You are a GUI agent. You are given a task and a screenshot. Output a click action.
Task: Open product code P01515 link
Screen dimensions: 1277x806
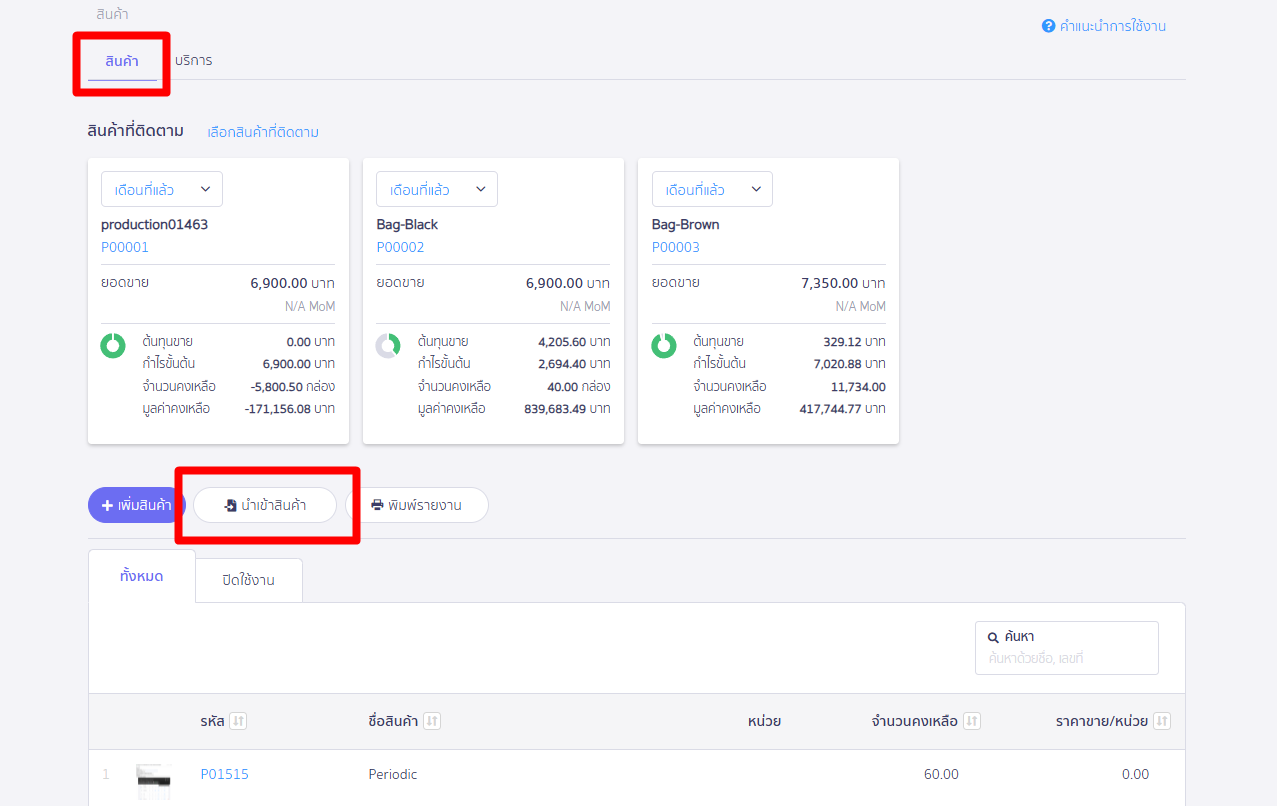point(224,774)
